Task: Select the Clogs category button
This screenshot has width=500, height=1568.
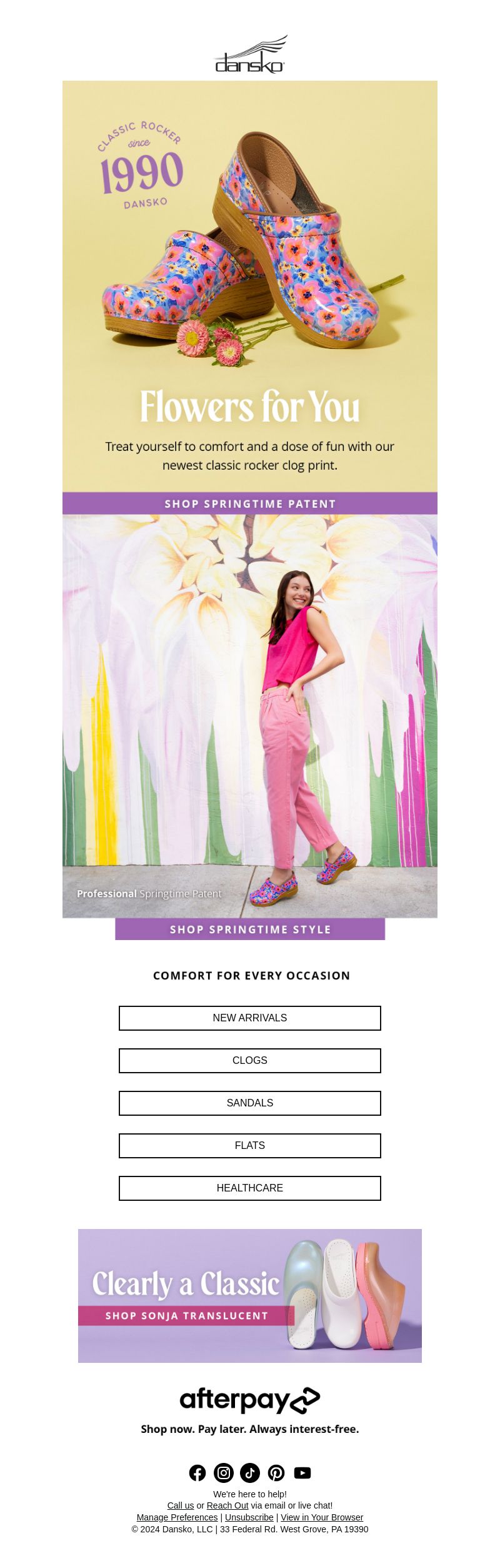Action: (250, 1061)
